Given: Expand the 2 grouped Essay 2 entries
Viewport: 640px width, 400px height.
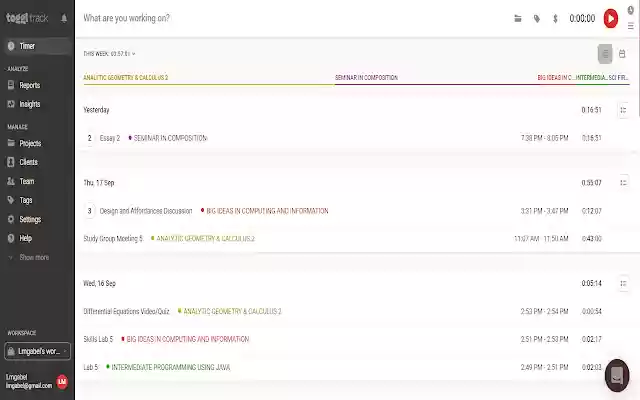Looking at the screenshot, I should click(x=89, y=138).
